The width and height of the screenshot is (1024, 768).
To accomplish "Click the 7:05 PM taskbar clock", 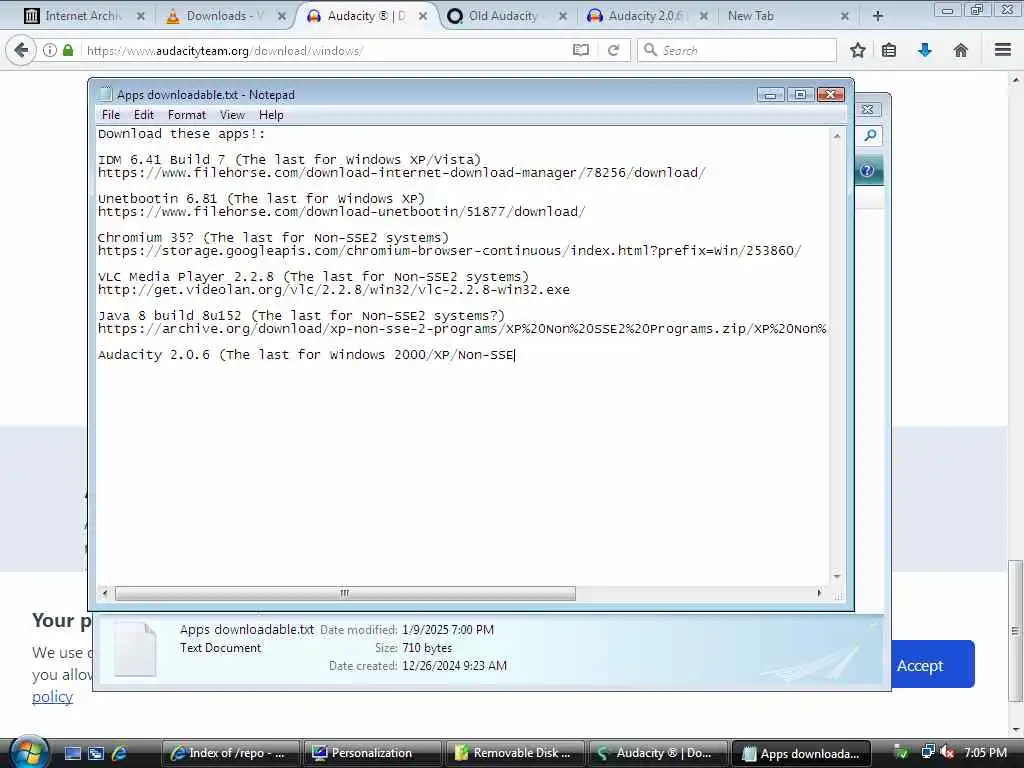I will click(986, 752).
